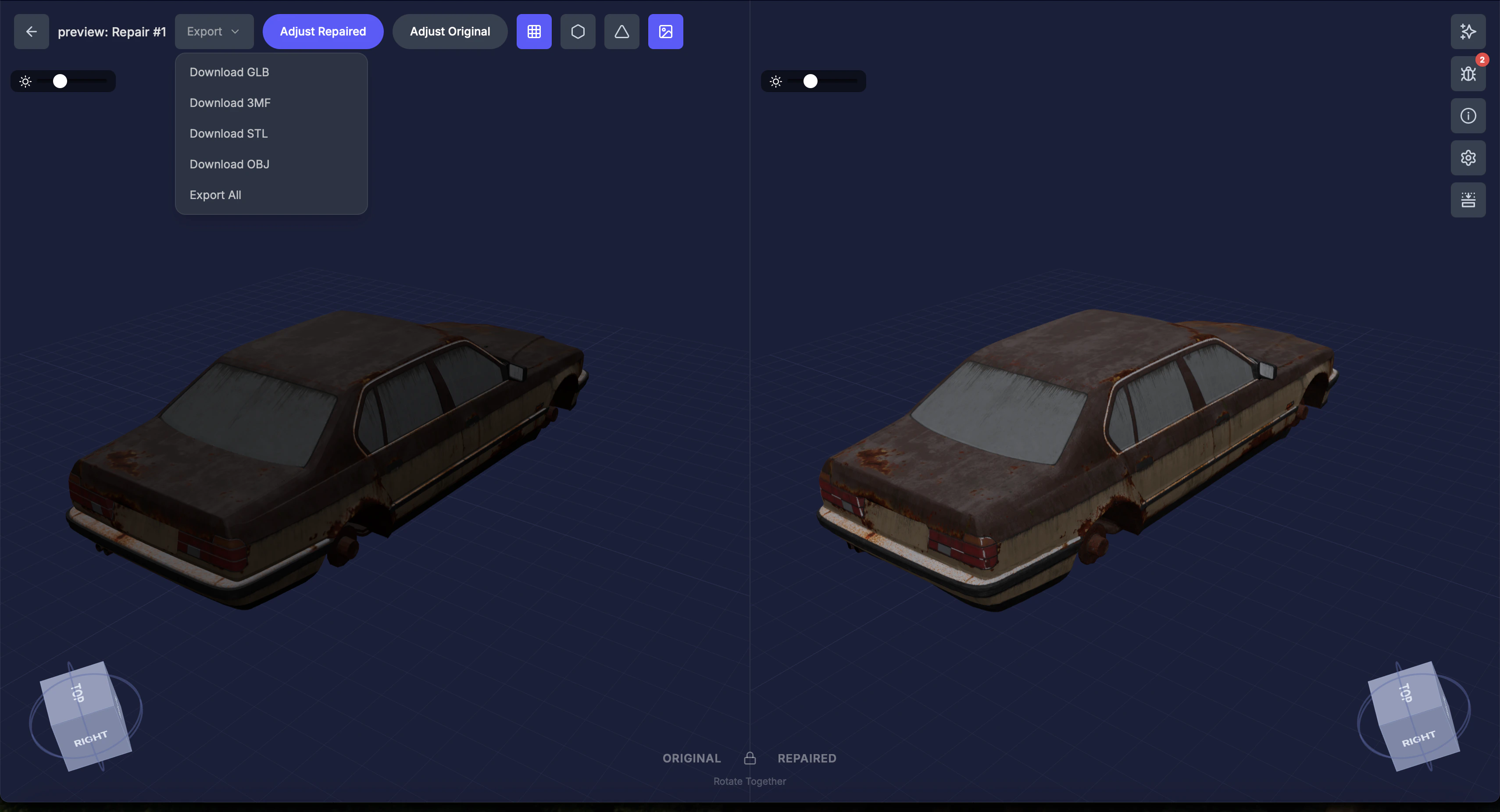The image size is (1500, 812).
Task: Choose Export All menu entry
Action: point(215,195)
